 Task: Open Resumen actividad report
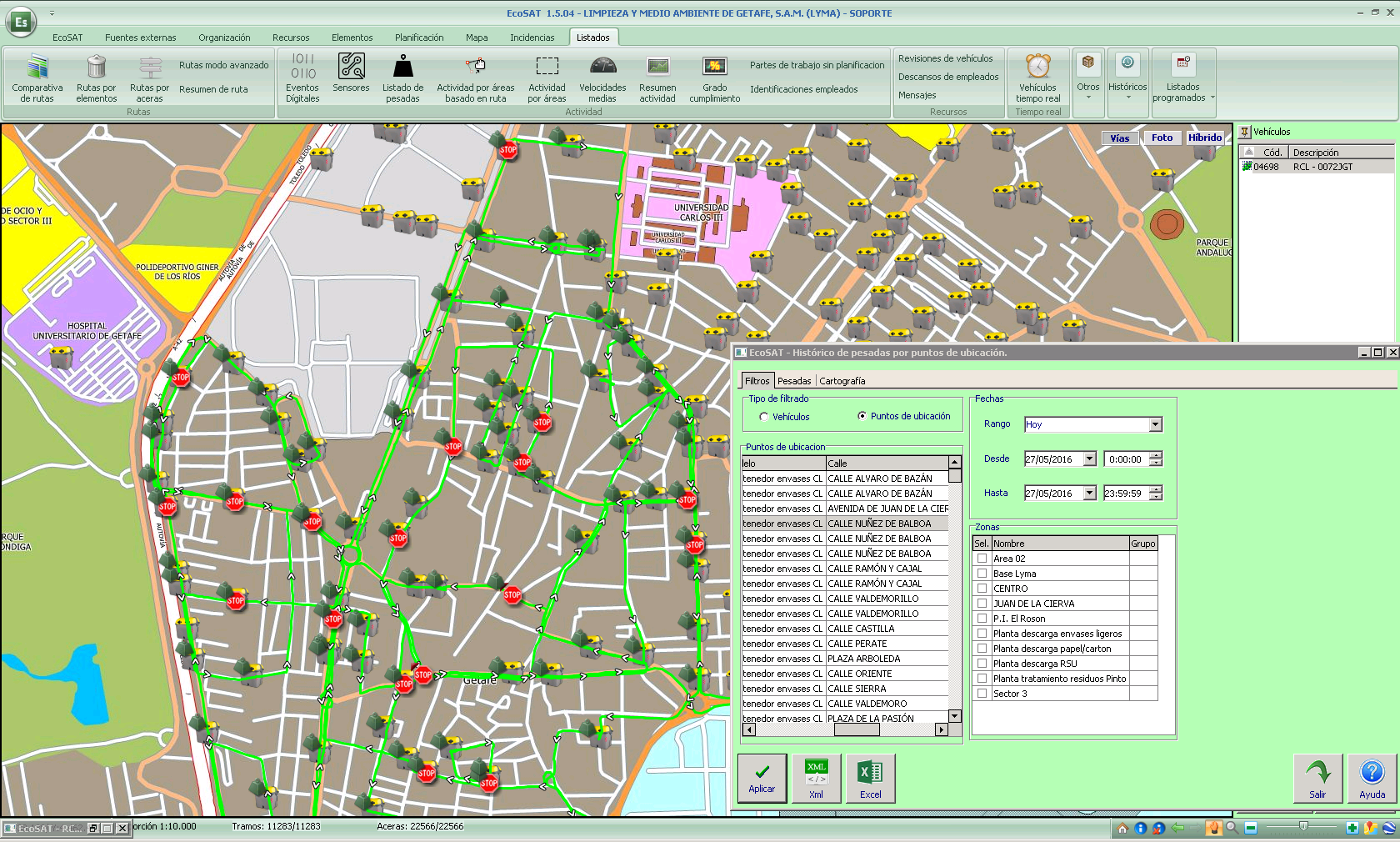point(657,78)
